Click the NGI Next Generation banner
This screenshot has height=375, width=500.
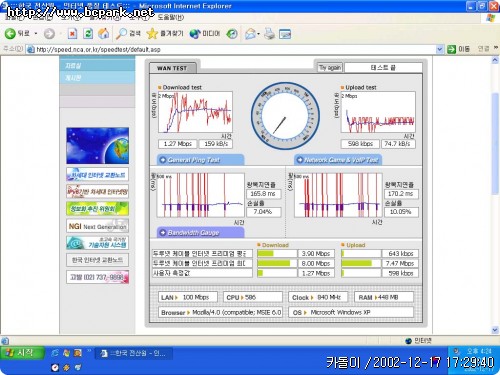97,226
